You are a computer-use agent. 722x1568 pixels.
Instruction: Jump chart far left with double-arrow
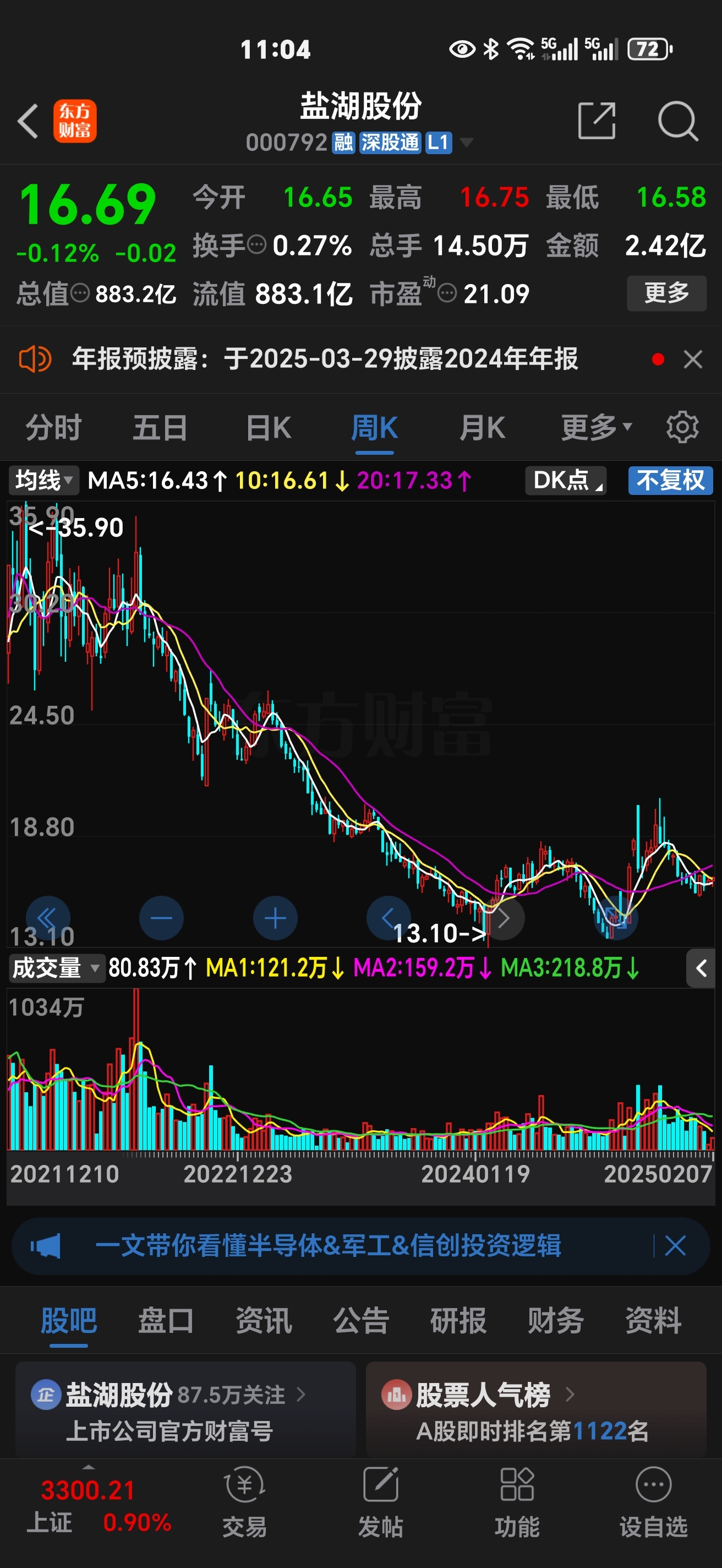[48, 918]
